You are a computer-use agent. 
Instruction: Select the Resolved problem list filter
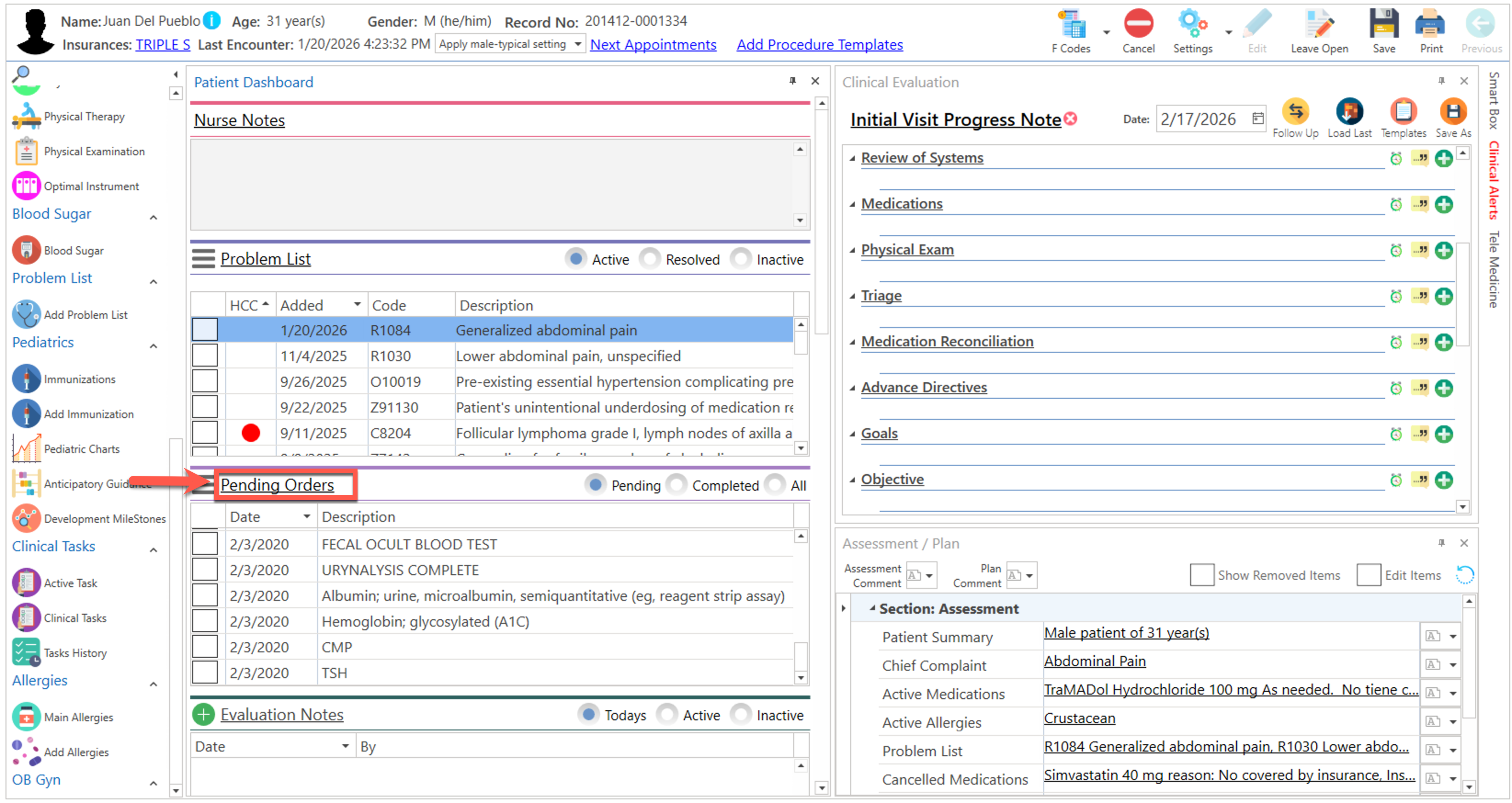(650, 259)
